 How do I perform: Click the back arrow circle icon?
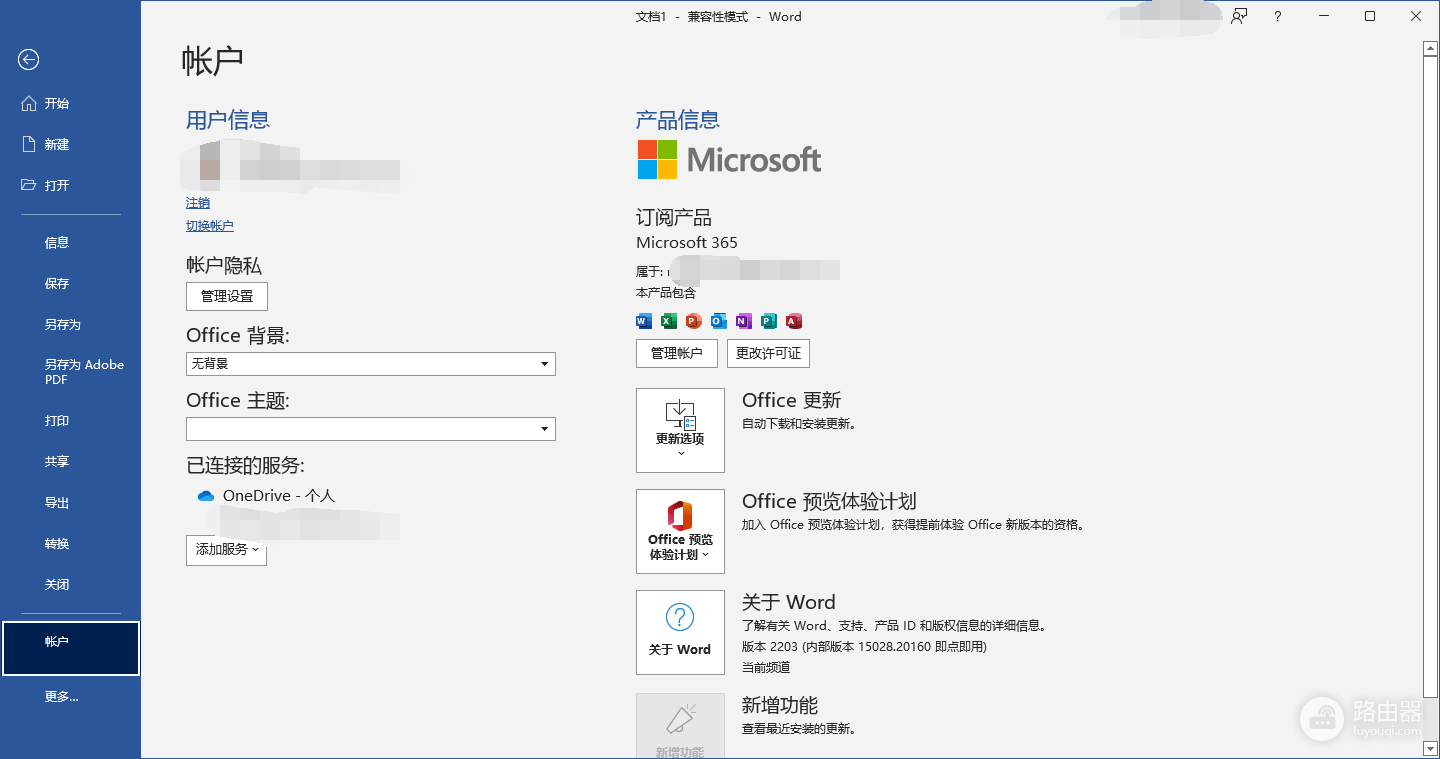28,60
